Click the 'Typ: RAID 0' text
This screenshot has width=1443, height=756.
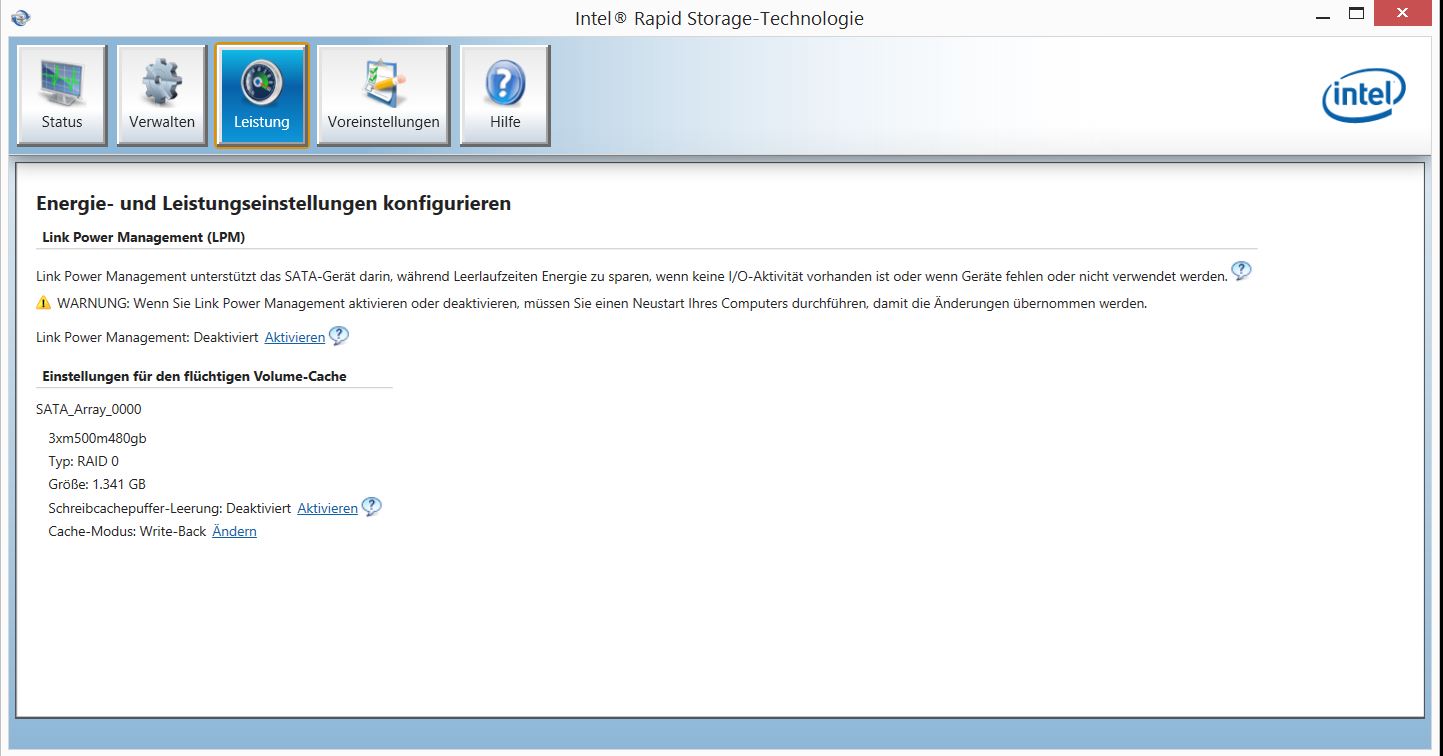click(84, 462)
